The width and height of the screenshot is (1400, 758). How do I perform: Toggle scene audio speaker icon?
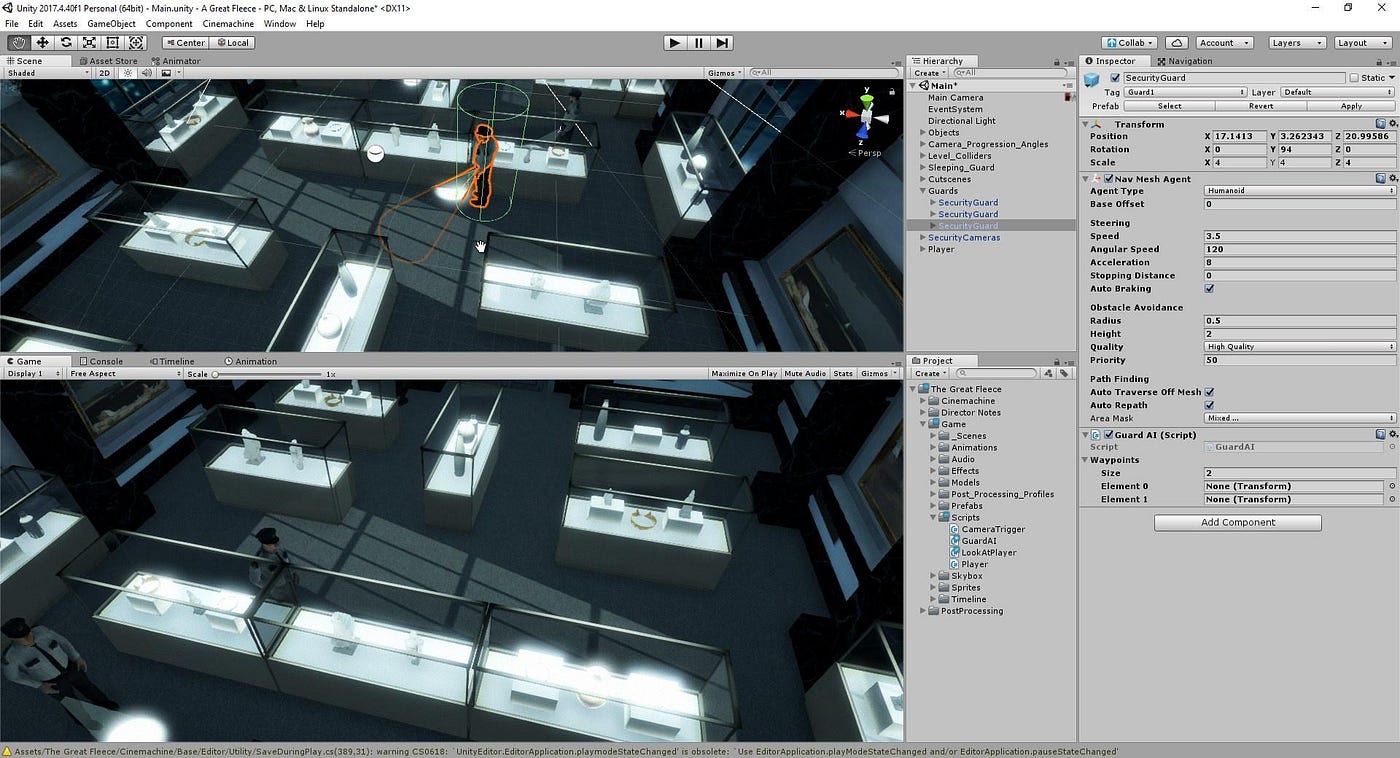[146, 73]
